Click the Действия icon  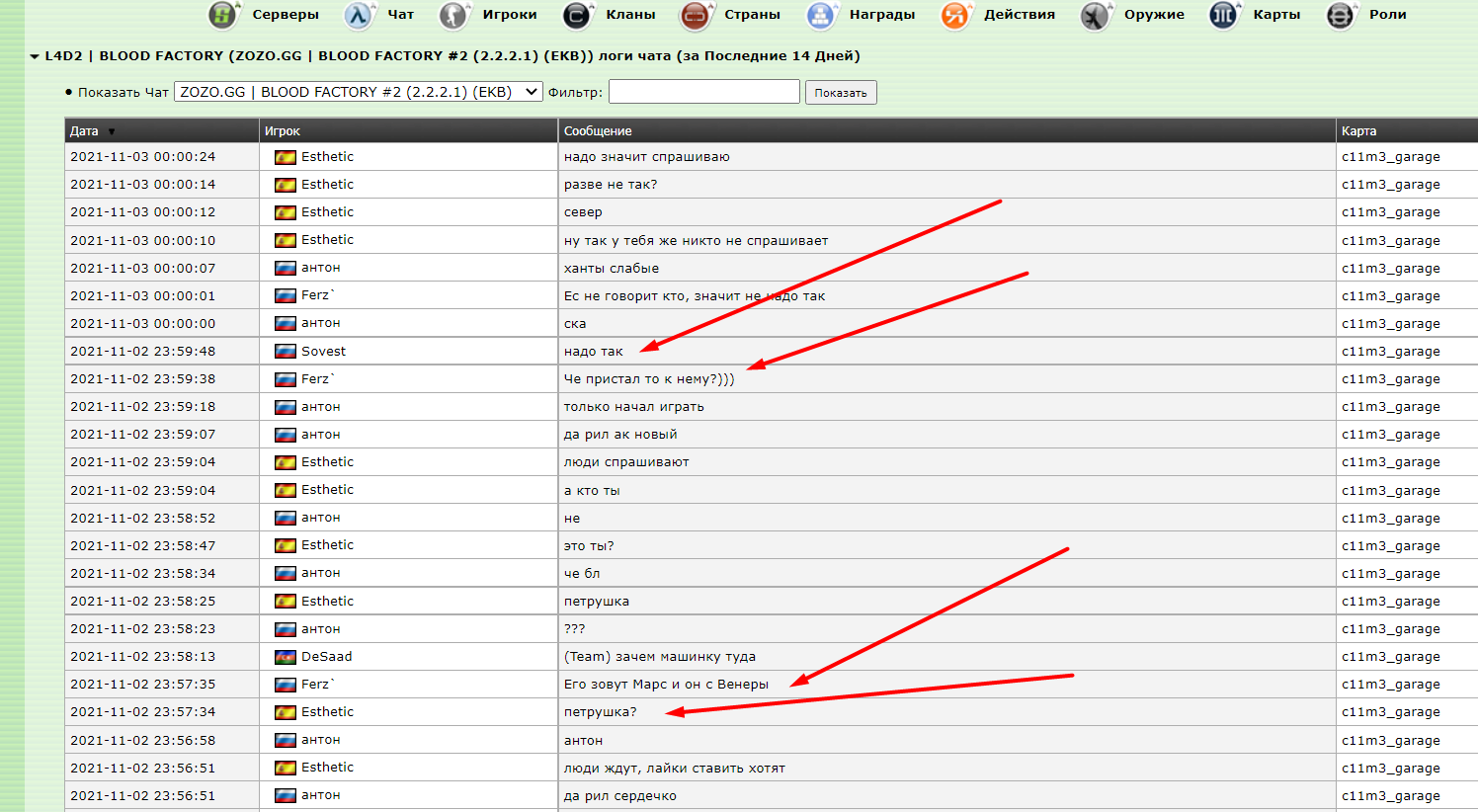click(x=955, y=15)
